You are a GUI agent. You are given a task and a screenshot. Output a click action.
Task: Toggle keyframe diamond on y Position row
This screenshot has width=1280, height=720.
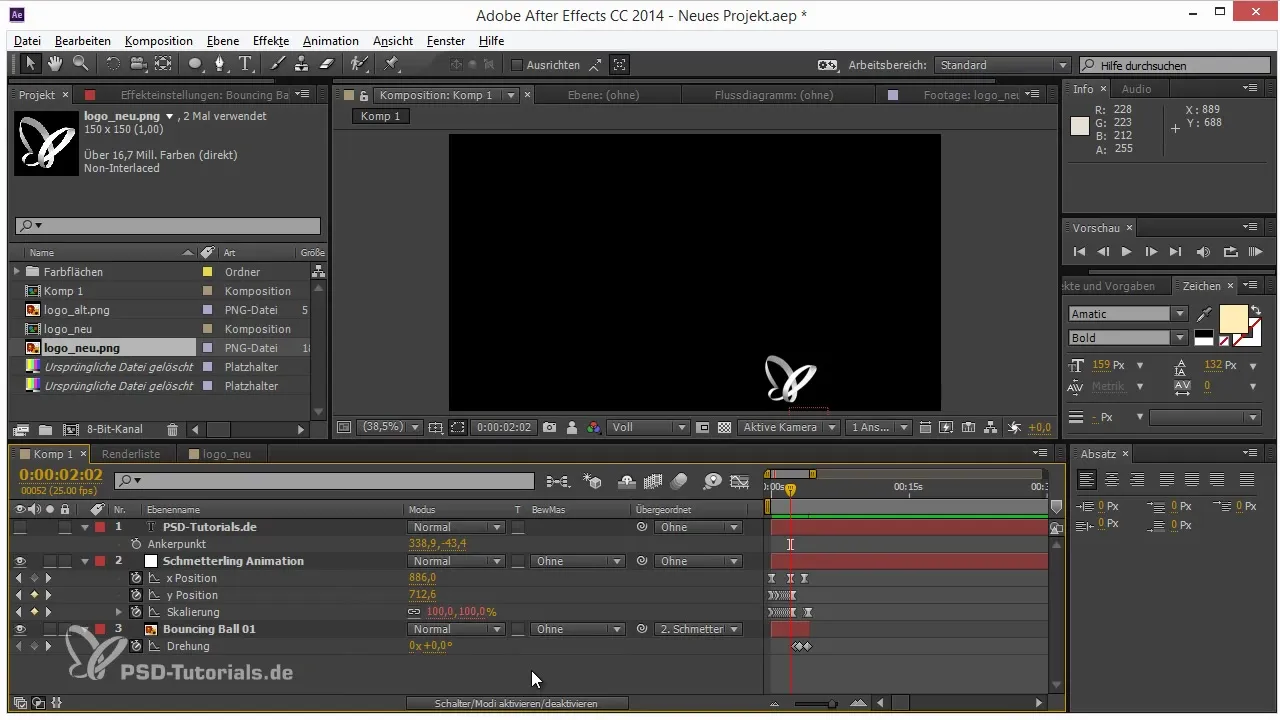[33, 595]
